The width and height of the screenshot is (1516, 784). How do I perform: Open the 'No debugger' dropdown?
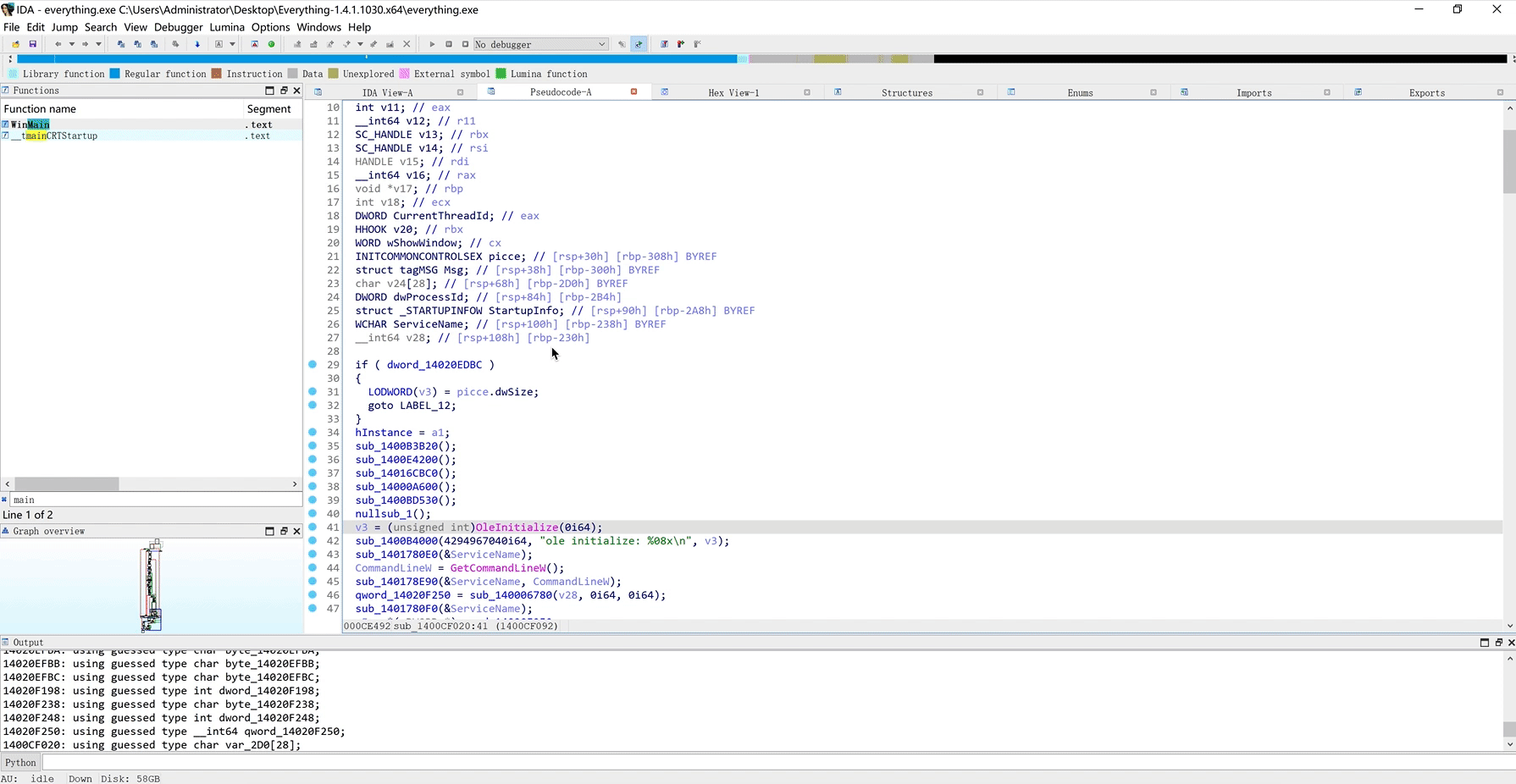pos(540,44)
